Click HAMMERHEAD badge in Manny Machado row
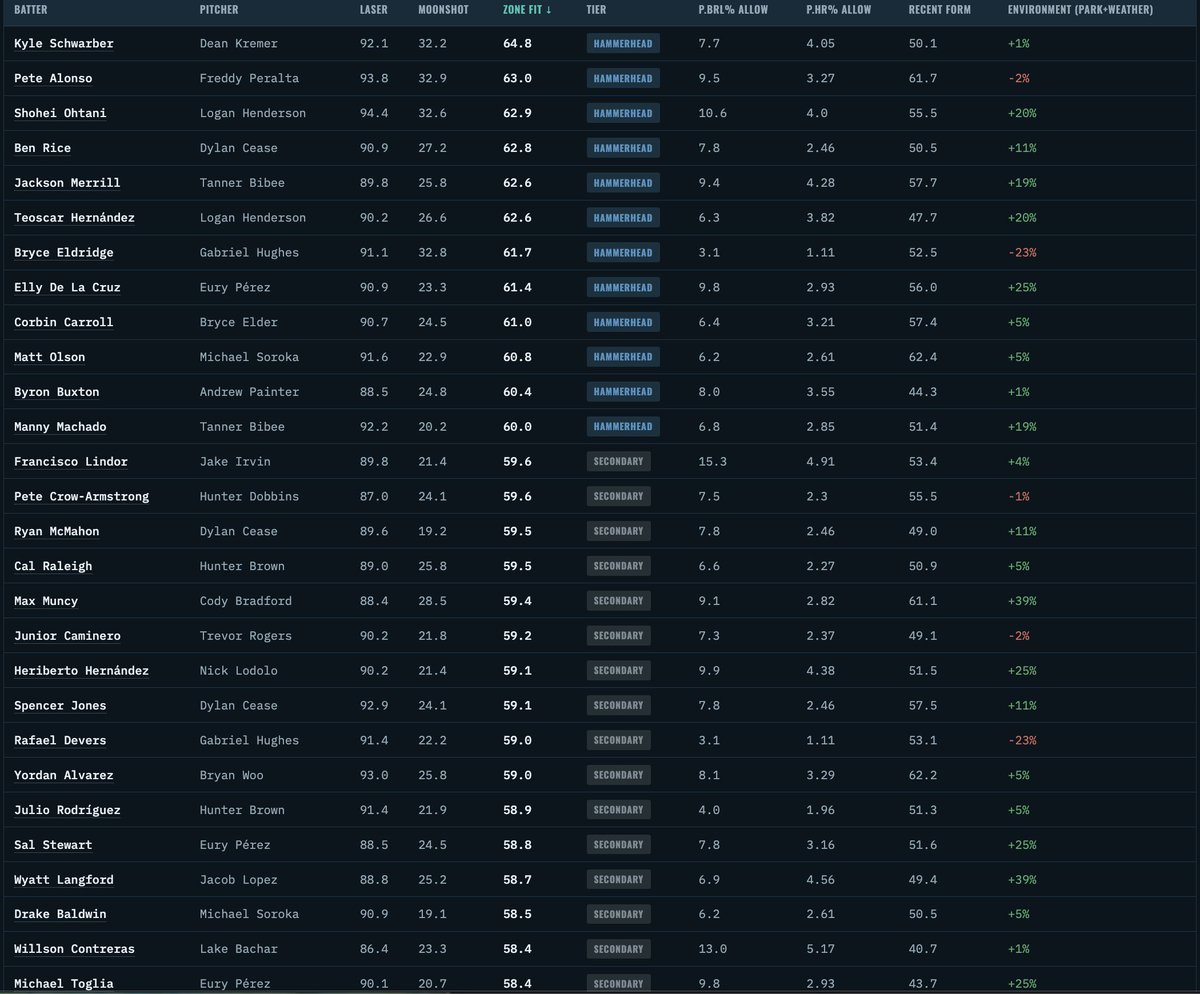The width and height of the screenshot is (1200, 994). [622, 427]
